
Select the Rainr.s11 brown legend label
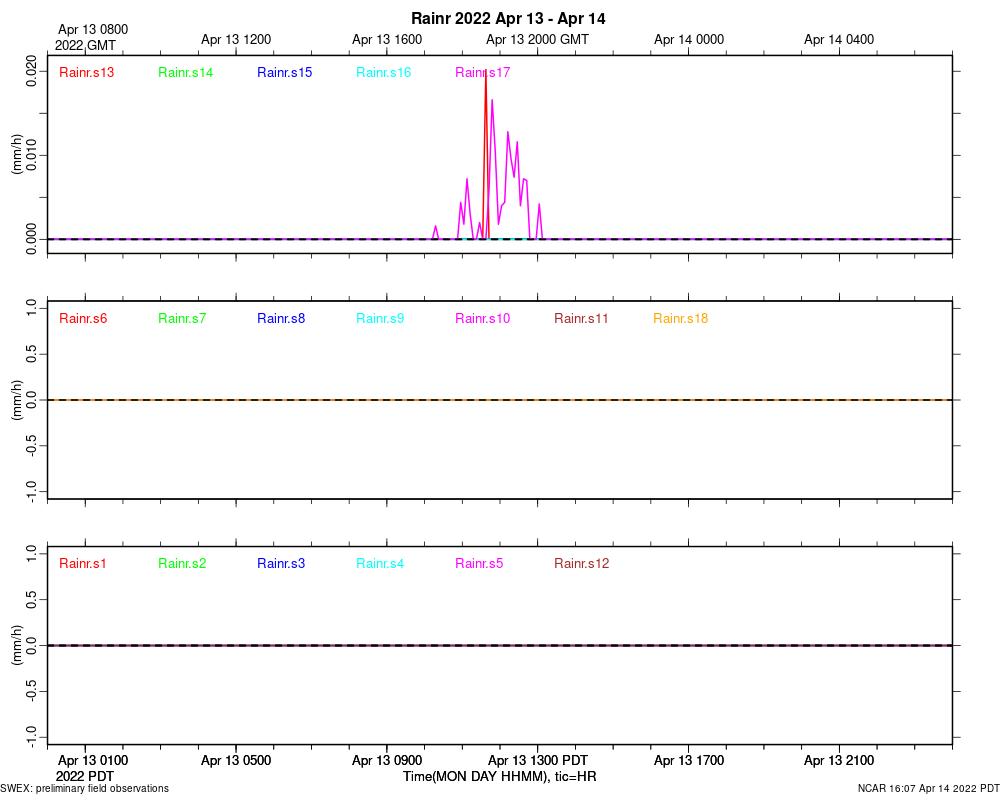581,318
